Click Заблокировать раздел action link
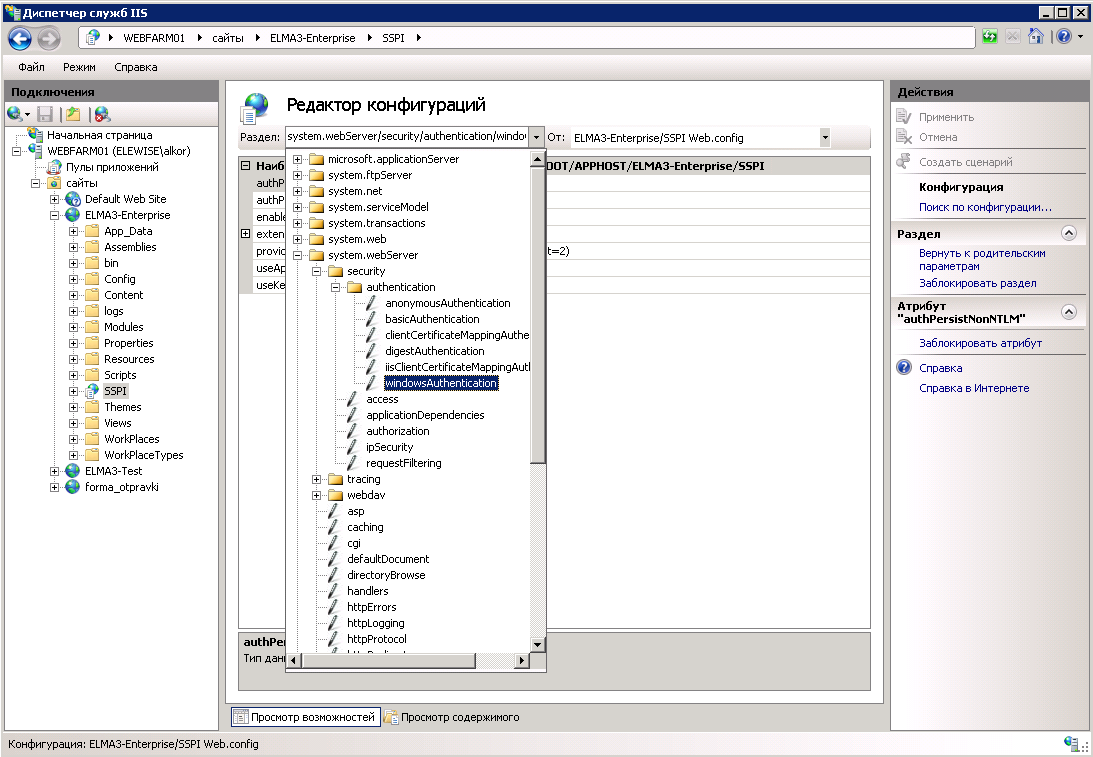 tap(977, 283)
